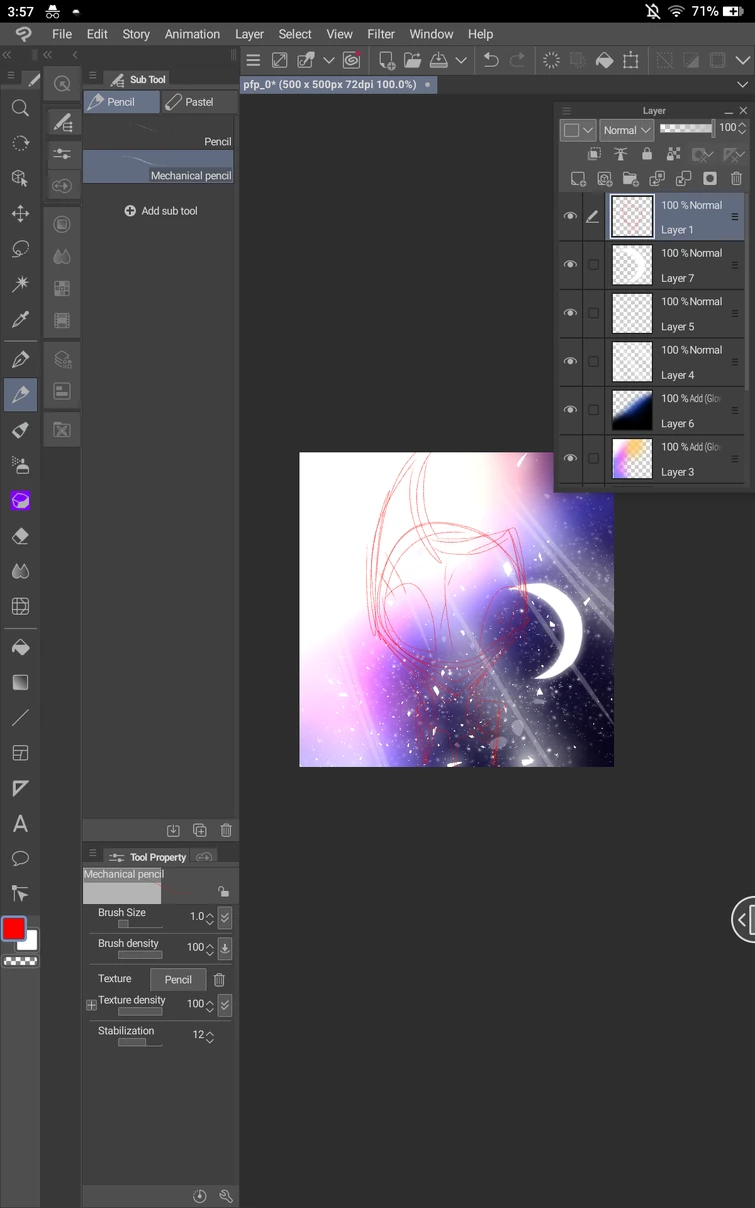Click the layer opacity slider

click(x=687, y=128)
